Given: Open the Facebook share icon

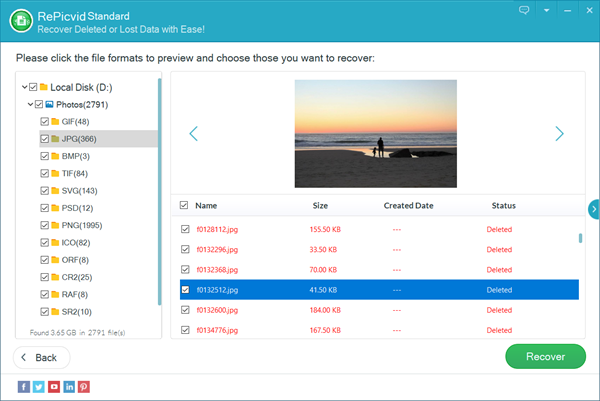Looking at the screenshot, I should (24, 387).
